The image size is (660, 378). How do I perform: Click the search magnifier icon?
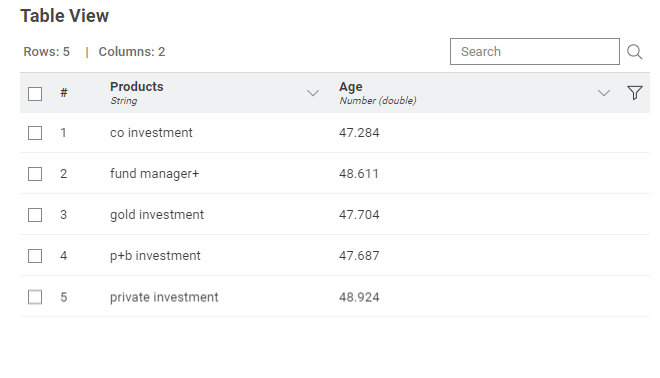(634, 52)
